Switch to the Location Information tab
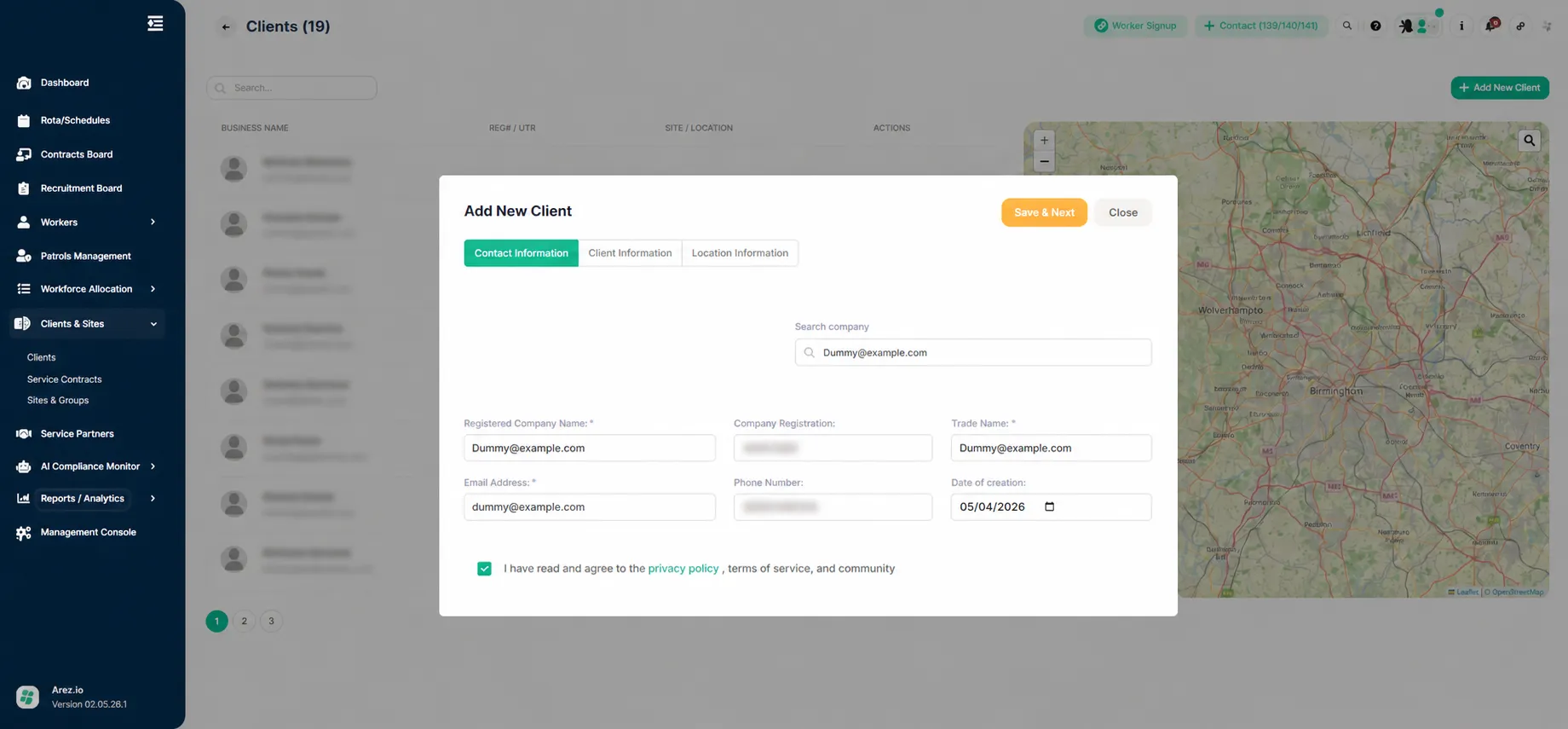 (740, 253)
